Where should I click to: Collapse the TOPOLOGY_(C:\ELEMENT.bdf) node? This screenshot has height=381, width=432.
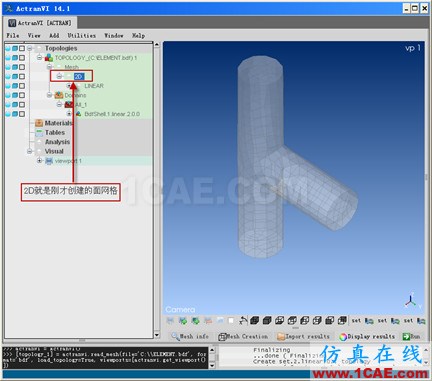[40, 58]
